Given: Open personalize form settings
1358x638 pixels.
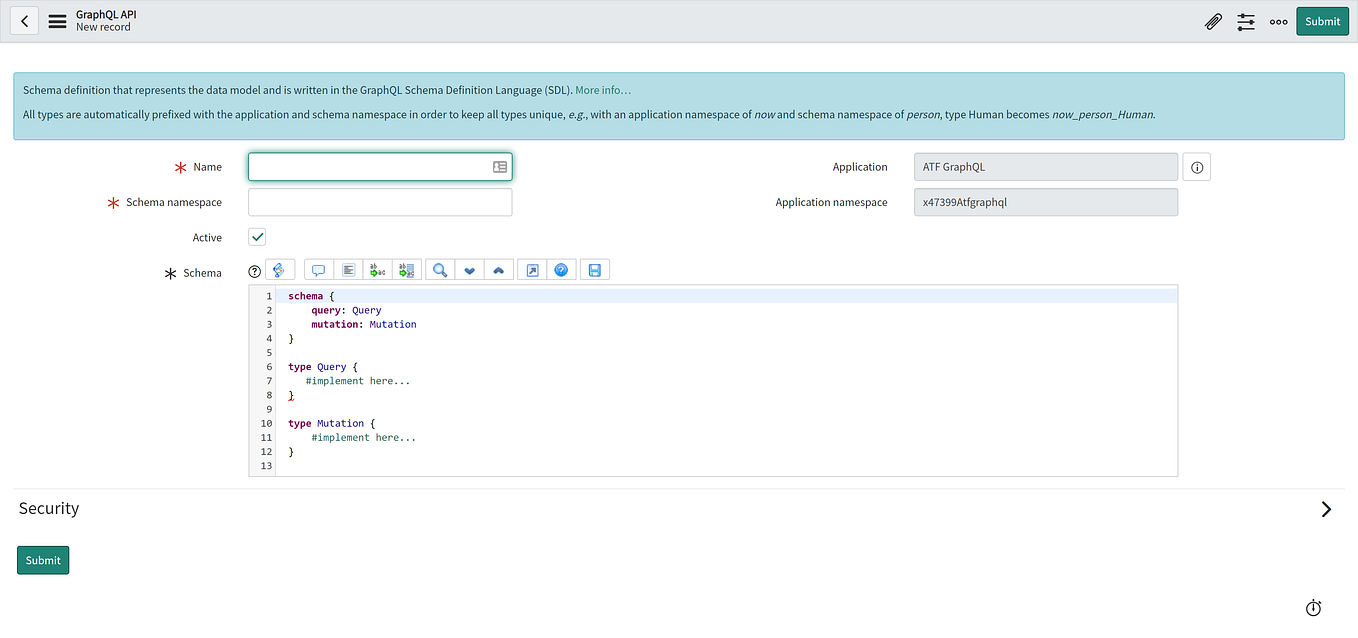Looking at the screenshot, I should pos(1245,21).
